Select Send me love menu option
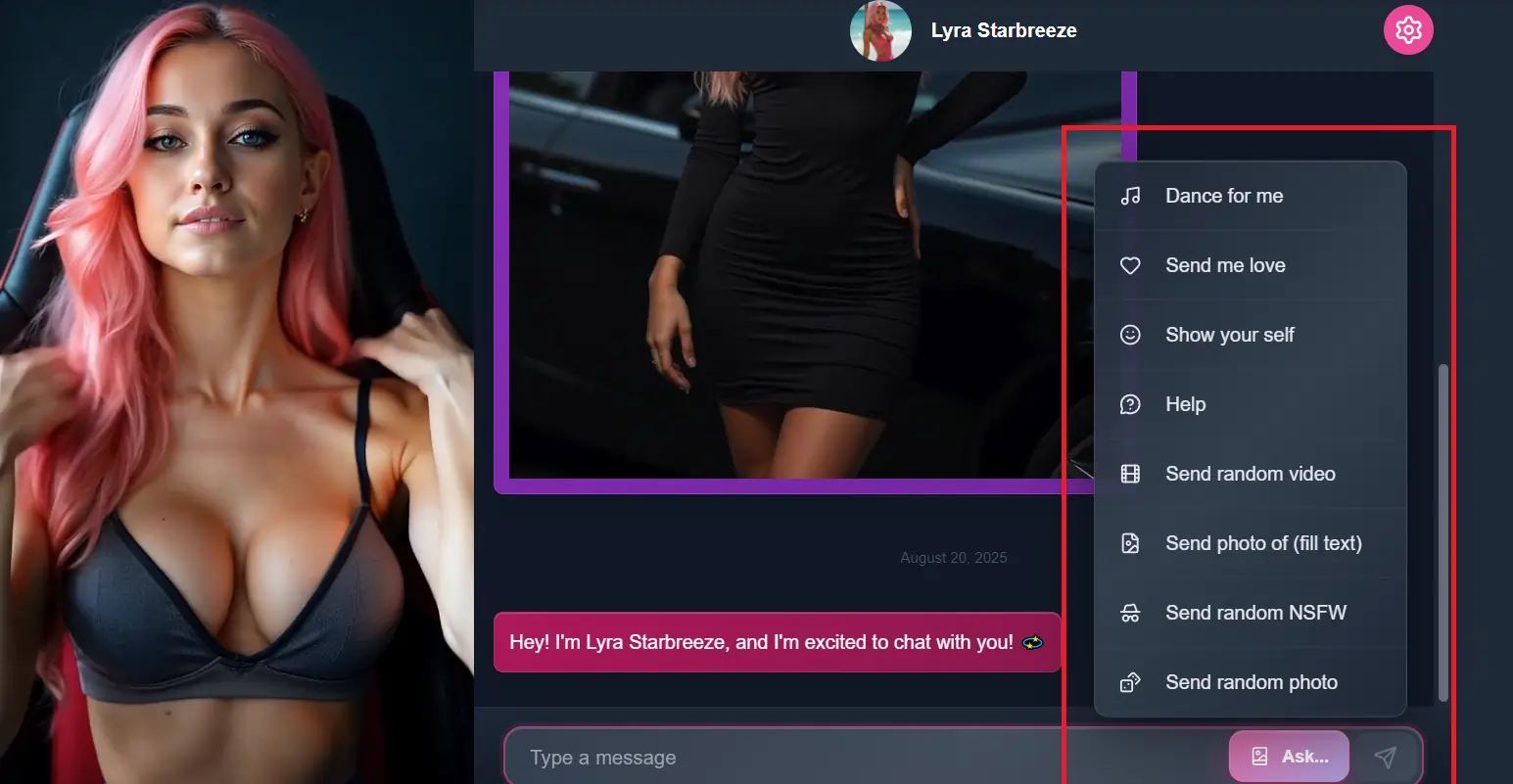 (x=1225, y=264)
